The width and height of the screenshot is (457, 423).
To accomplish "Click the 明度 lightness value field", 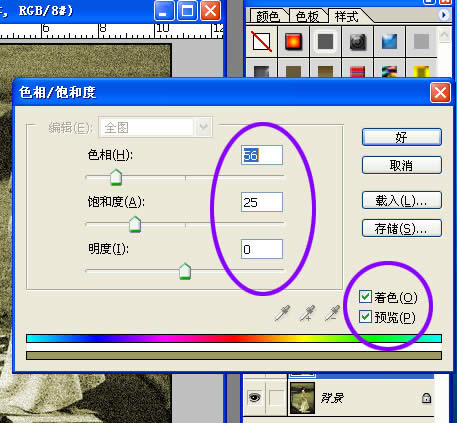I will [x=262, y=249].
